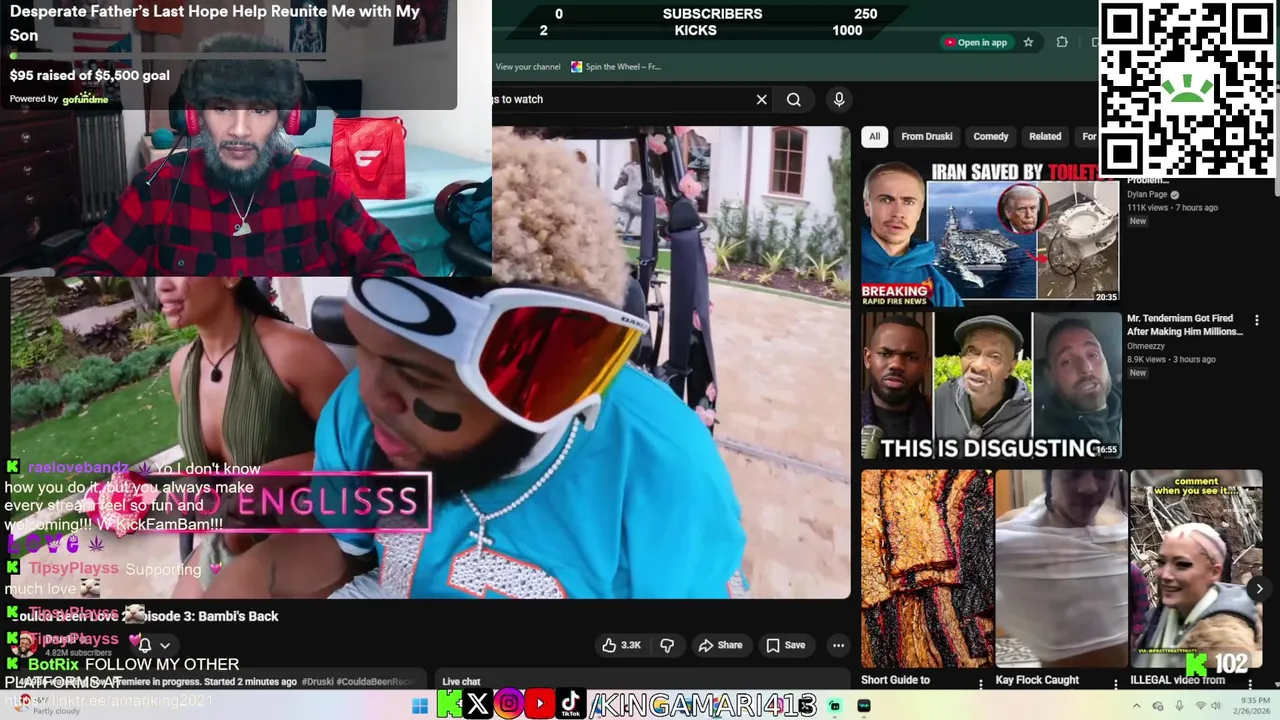Click Open in app button in address bar

[x=975, y=42]
